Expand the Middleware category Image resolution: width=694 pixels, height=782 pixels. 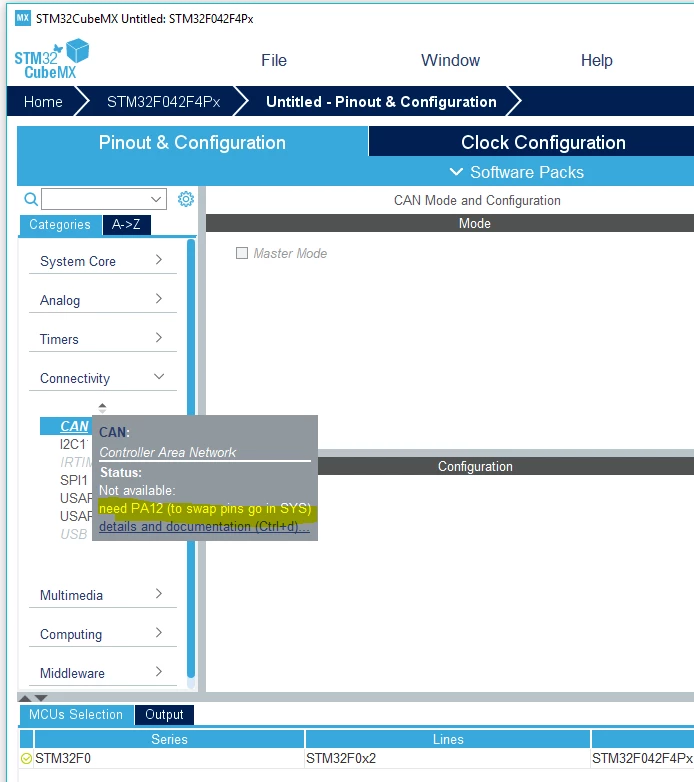pyautogui.click(x=103, y=672)
